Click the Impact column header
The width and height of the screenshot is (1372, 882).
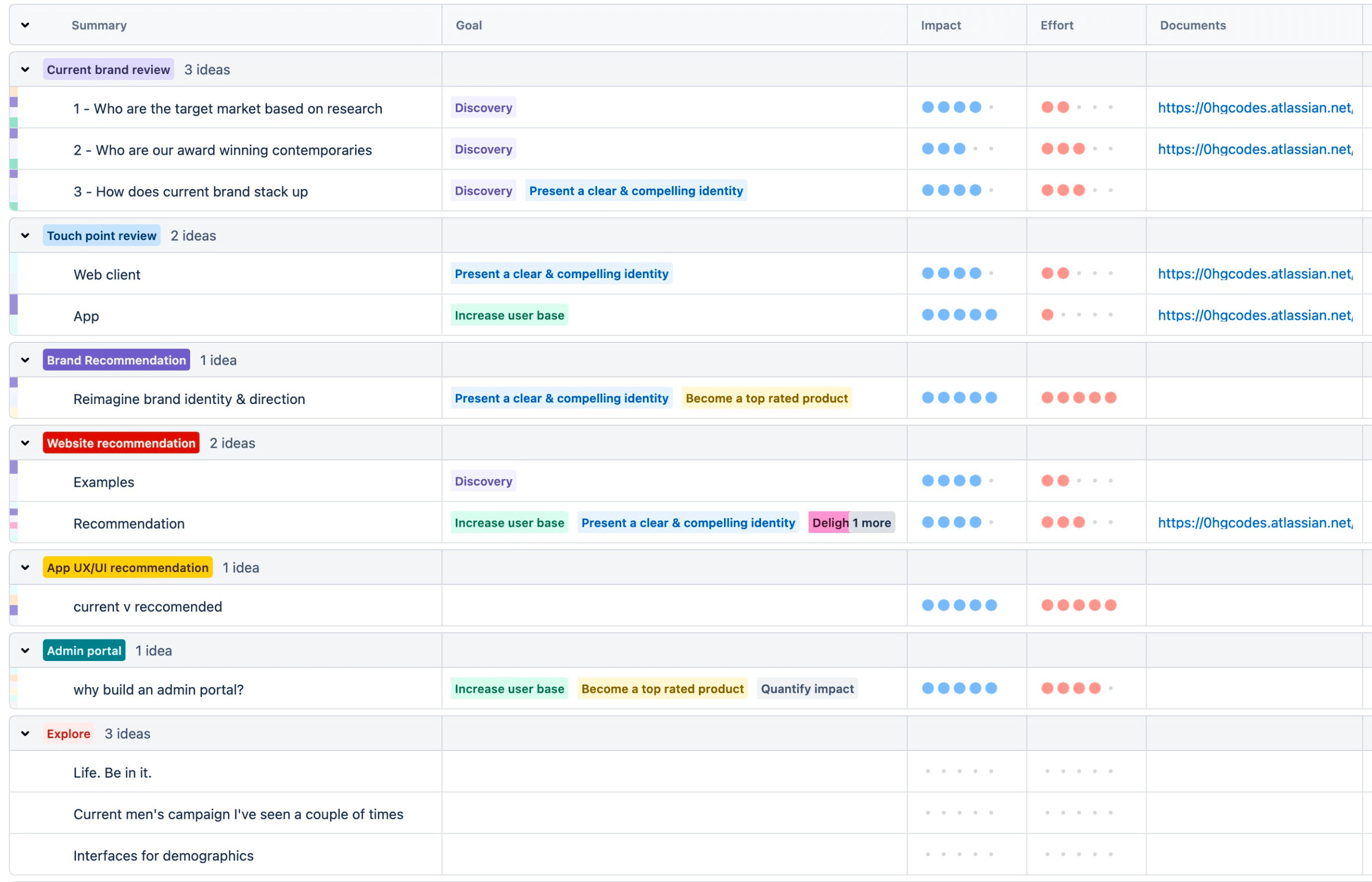pos(941,25)
